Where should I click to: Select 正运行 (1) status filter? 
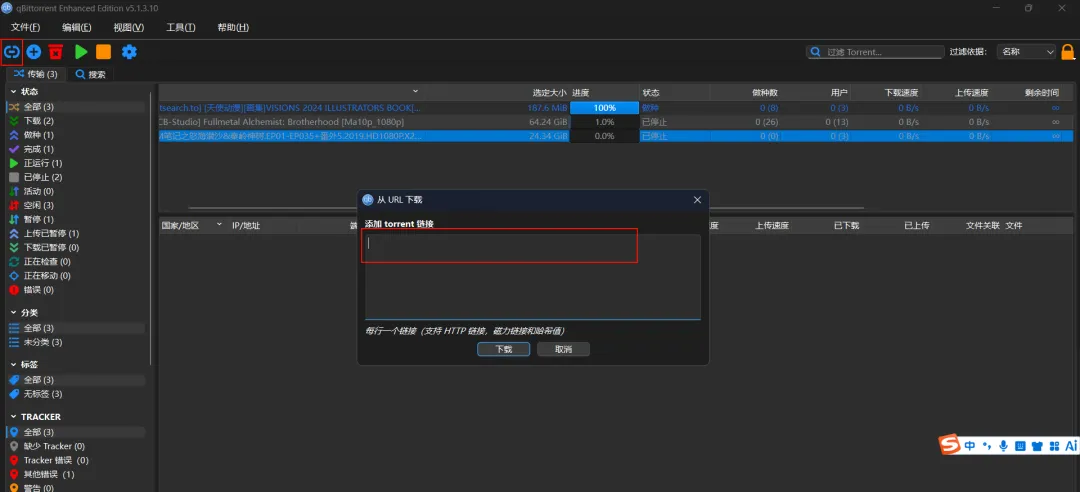[x=76, y=163]
